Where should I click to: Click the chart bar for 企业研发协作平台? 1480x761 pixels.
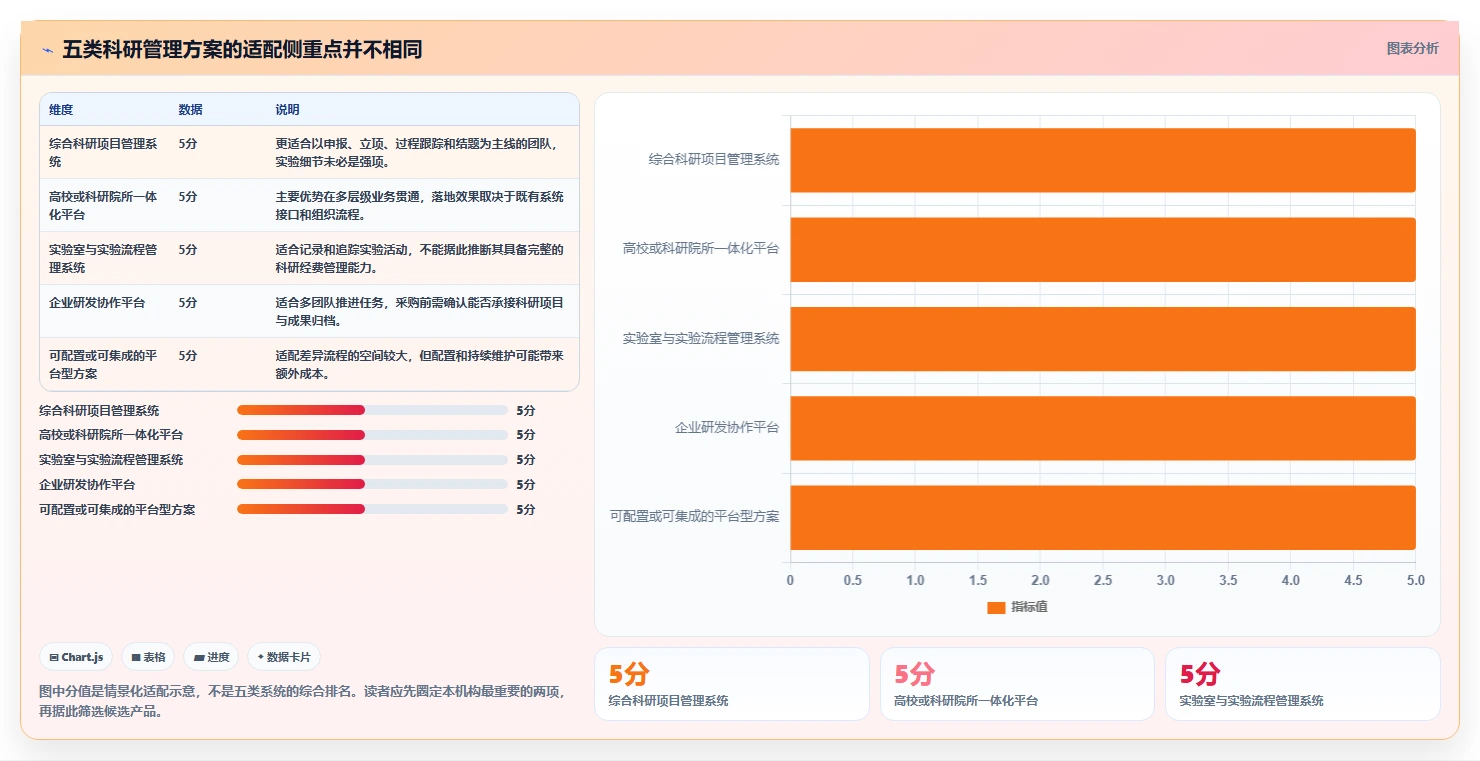[1103, 428]
